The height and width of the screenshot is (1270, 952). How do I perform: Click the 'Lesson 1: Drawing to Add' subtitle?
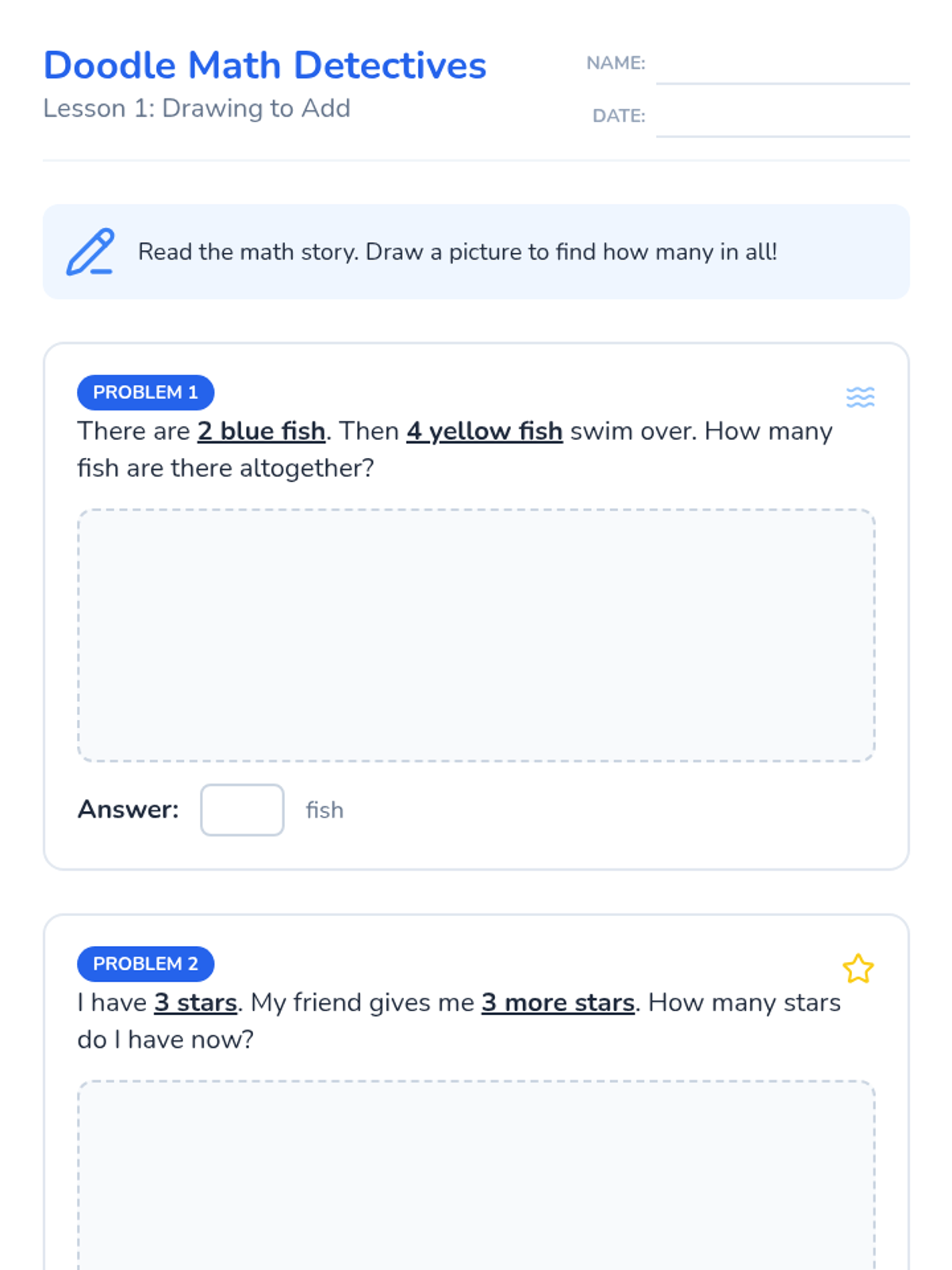tap(197, 108)
